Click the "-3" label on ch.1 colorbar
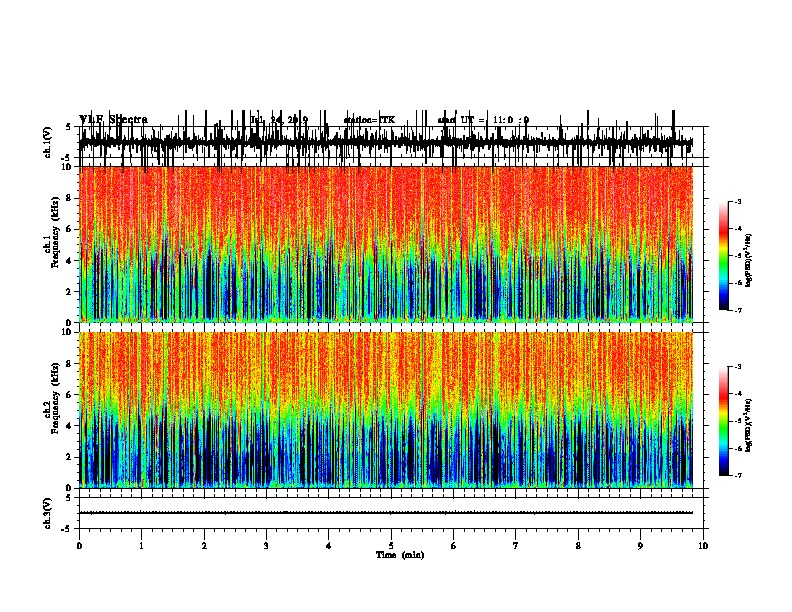 click(738, 201)
